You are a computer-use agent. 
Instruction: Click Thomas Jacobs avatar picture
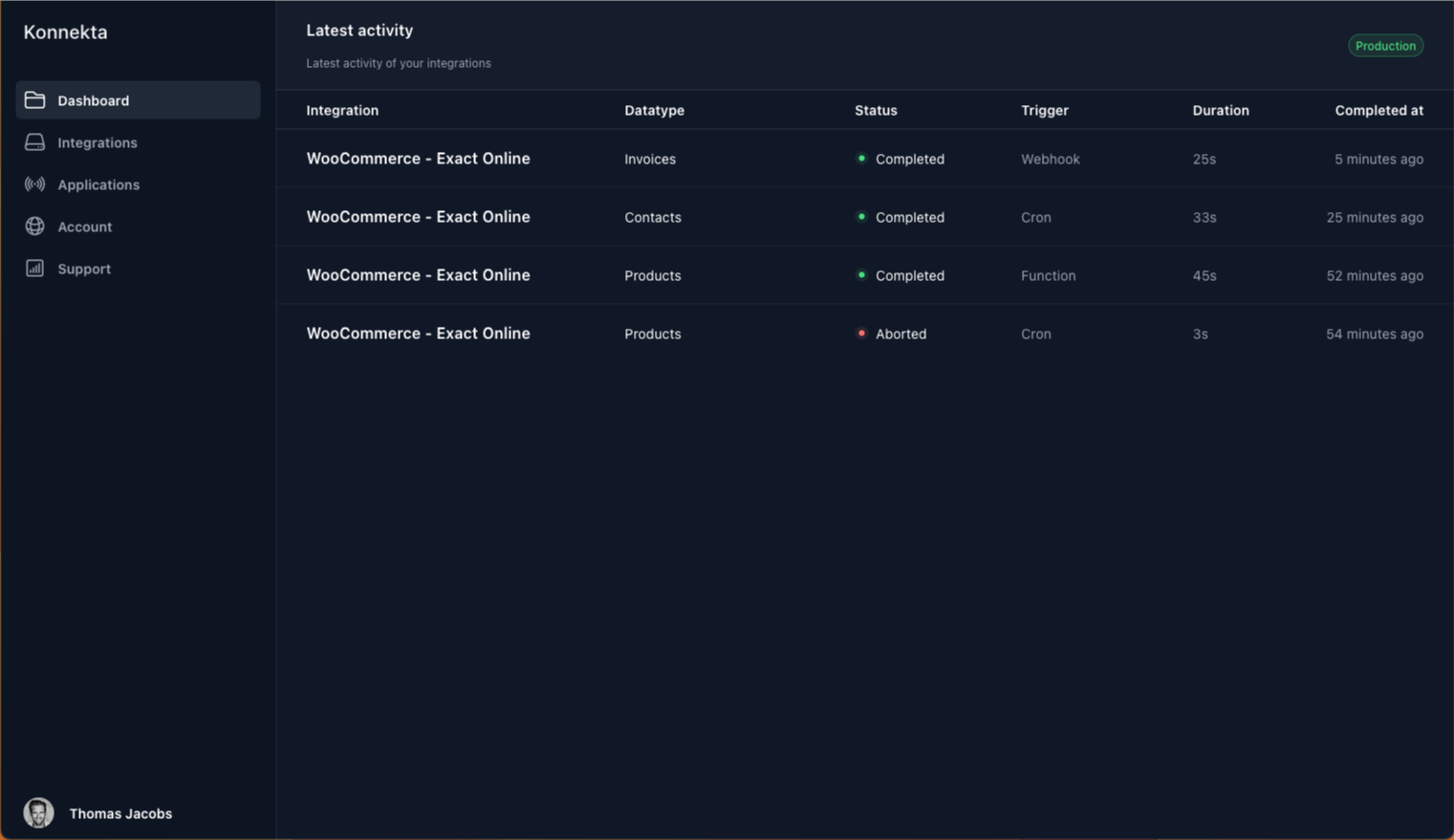click(x=38, y=813)
